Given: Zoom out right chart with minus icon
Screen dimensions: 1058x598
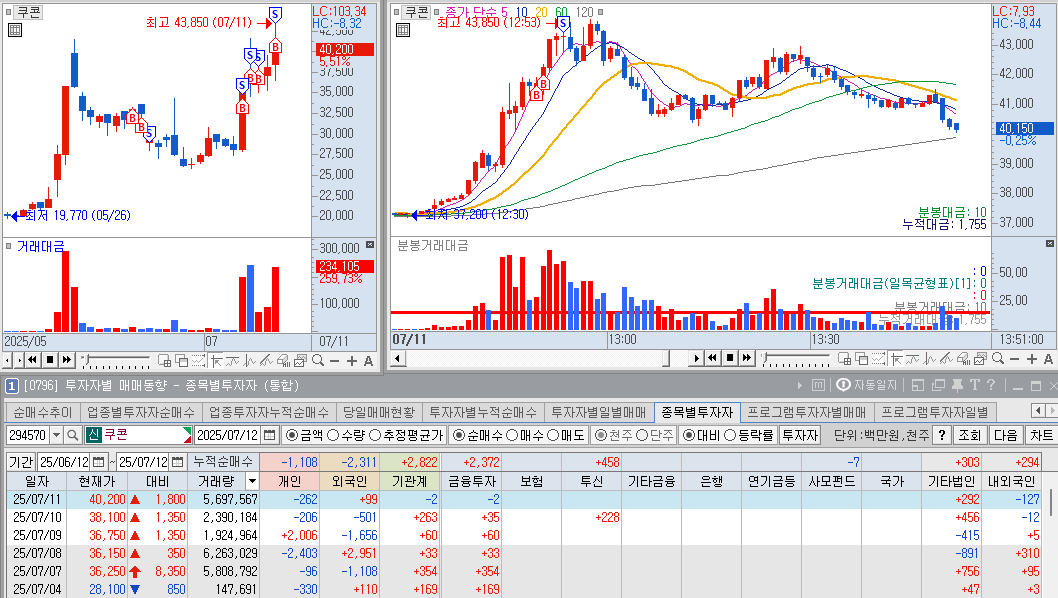Looking at the screenshot, I should coord(1015,358).
